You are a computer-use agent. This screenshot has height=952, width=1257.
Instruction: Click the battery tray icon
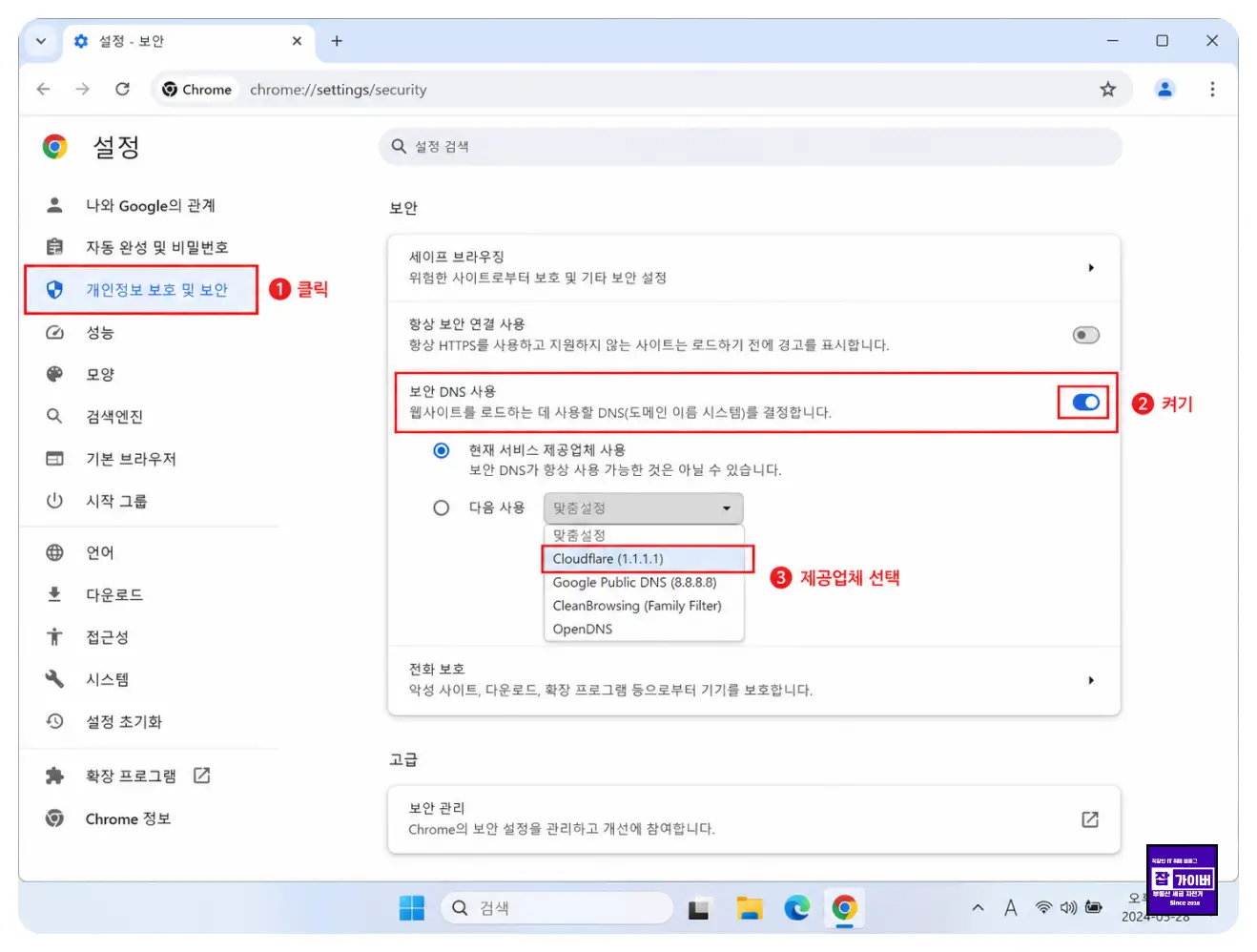coord(1093,908)
